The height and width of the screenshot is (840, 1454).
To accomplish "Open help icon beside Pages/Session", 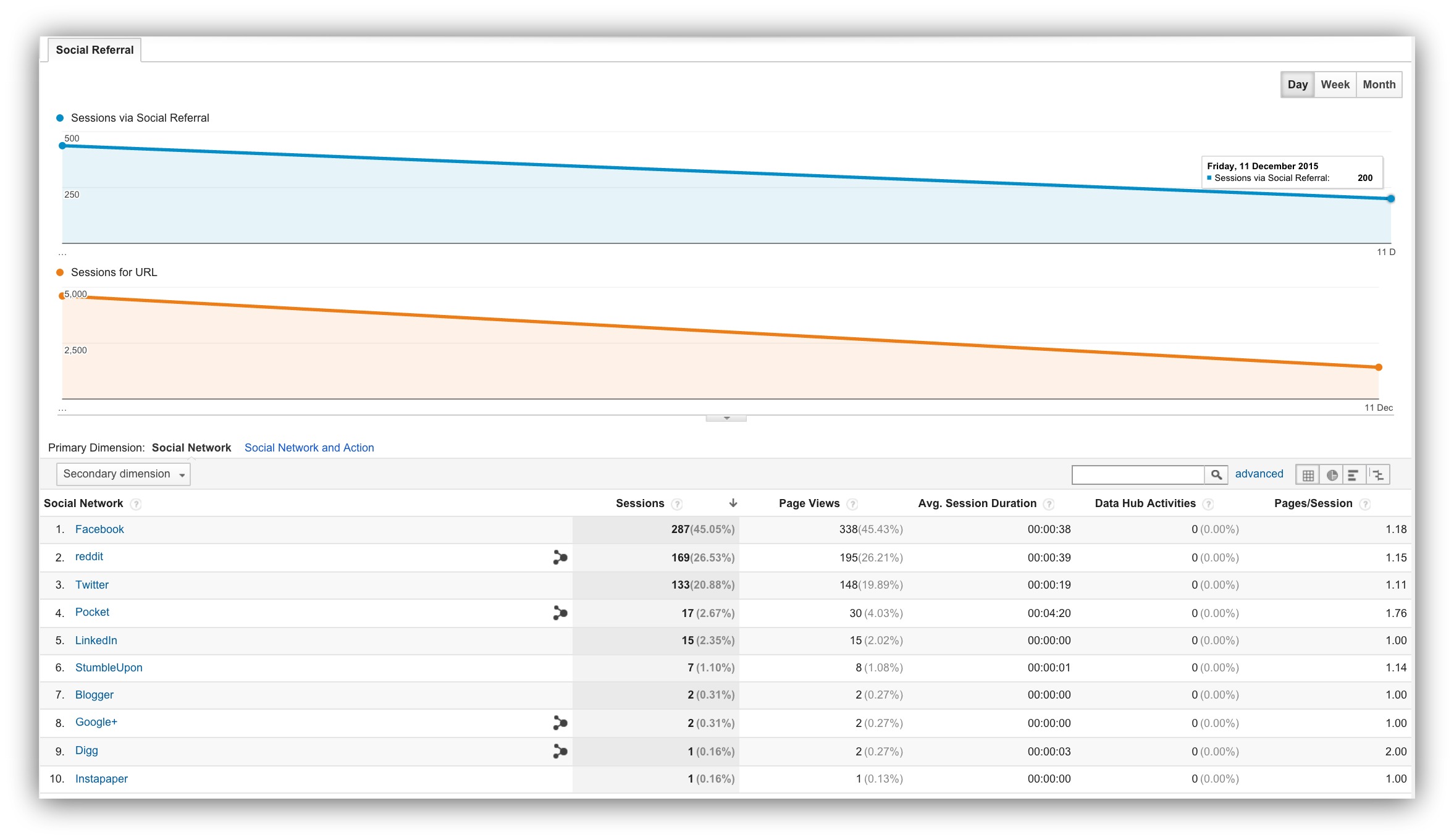I will tap(1365, 504).
